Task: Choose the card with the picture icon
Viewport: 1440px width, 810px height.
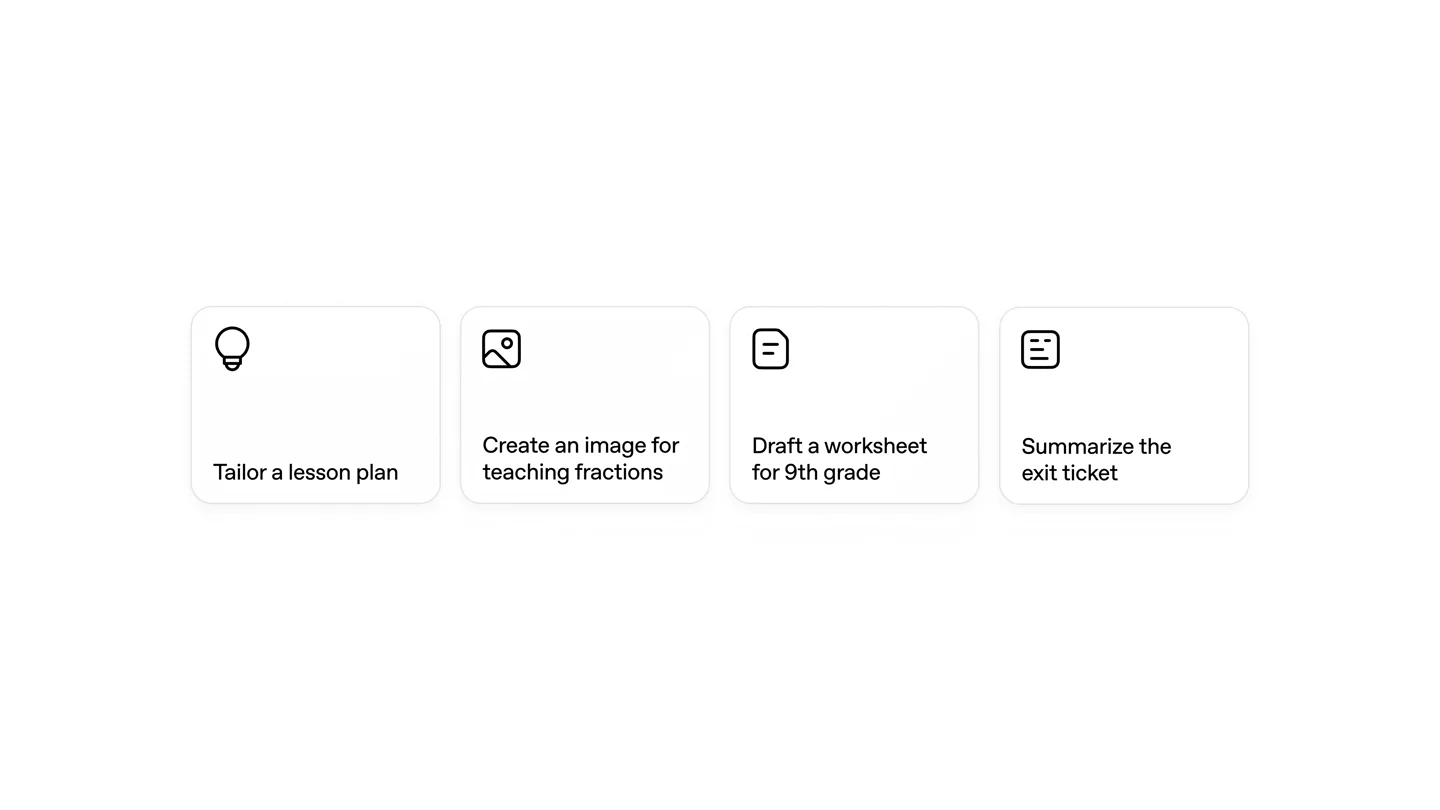Action: click(x=585, y=405)
